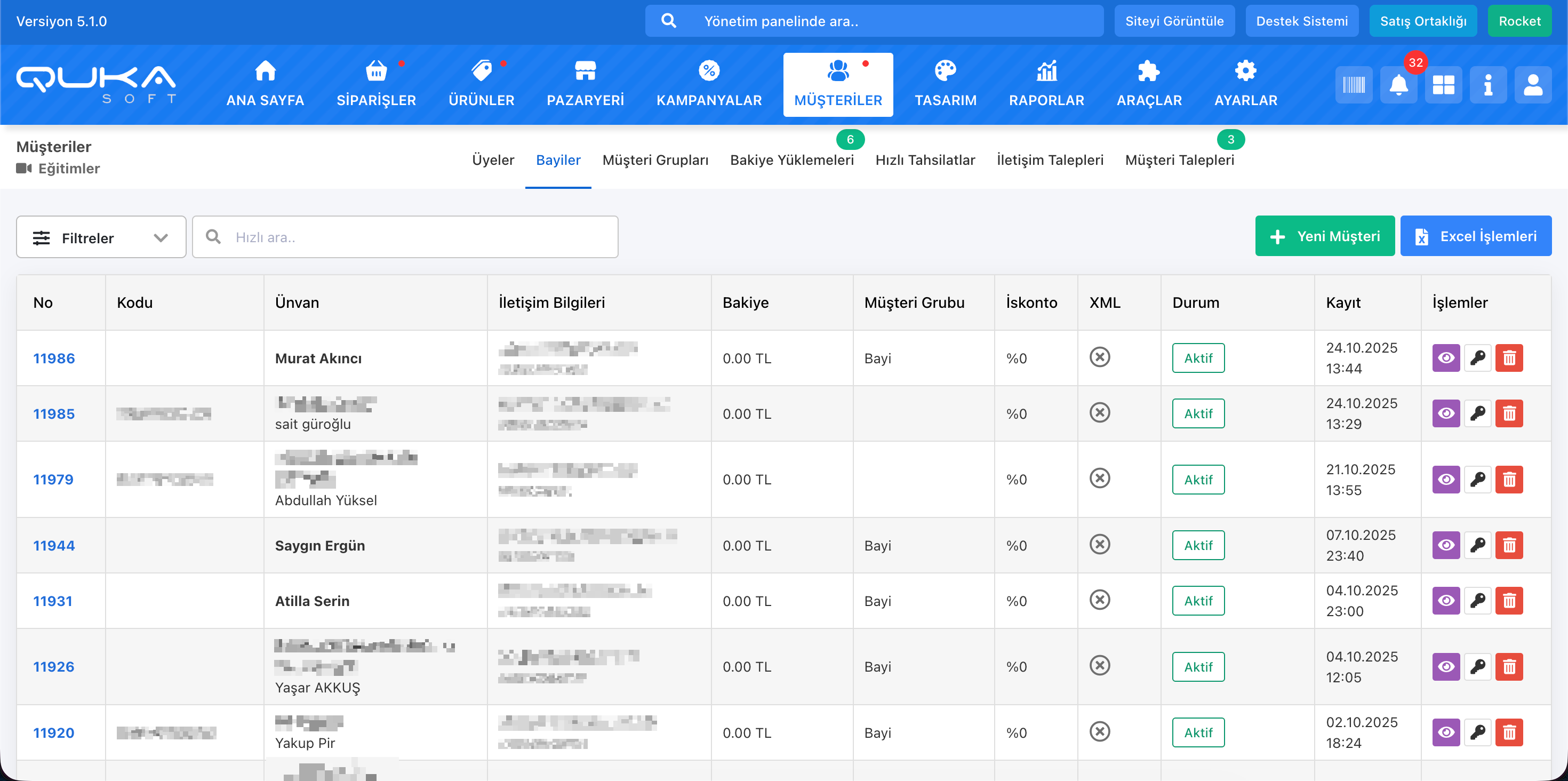
Task: Click the grid apps icon in header
Action: click(1443, 85)
